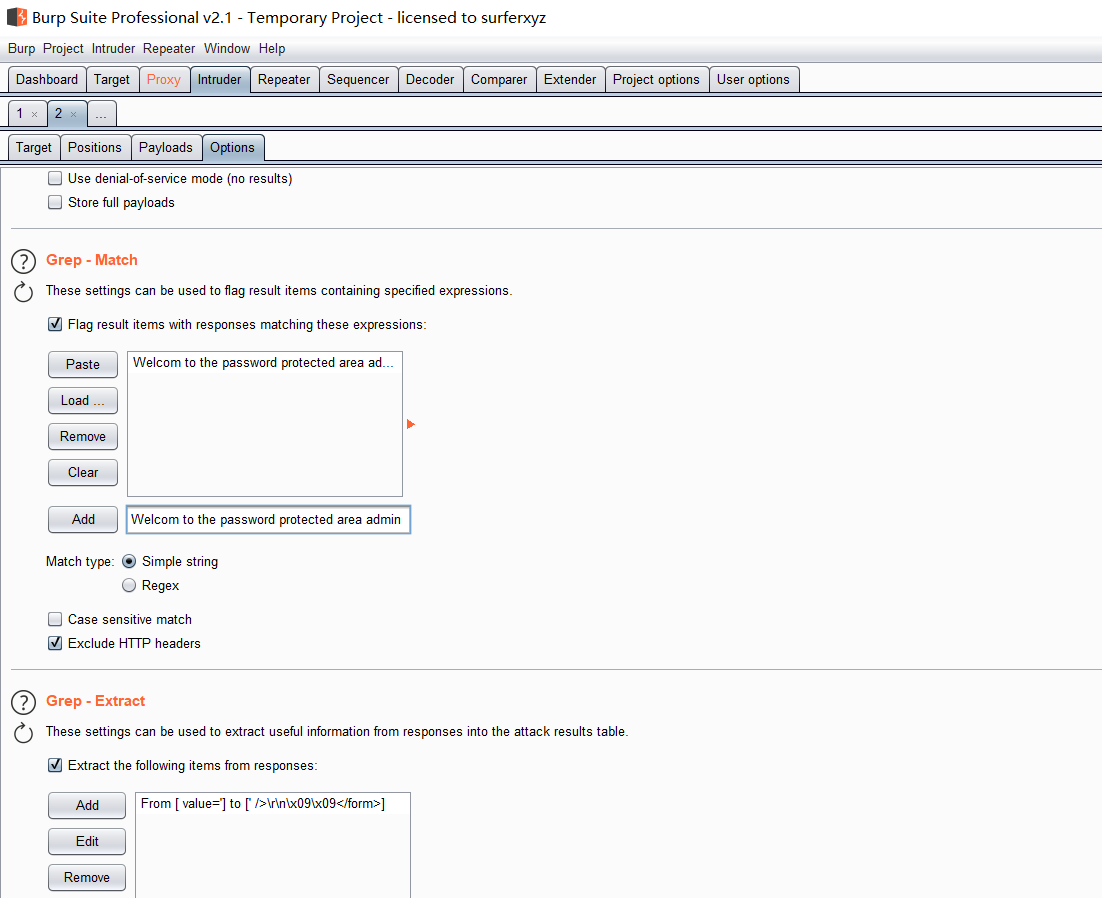Viewport: 1102px width, 898px height.
Task: Select Simple string match type
Action: pyautogui.click(x=129, y=561)
